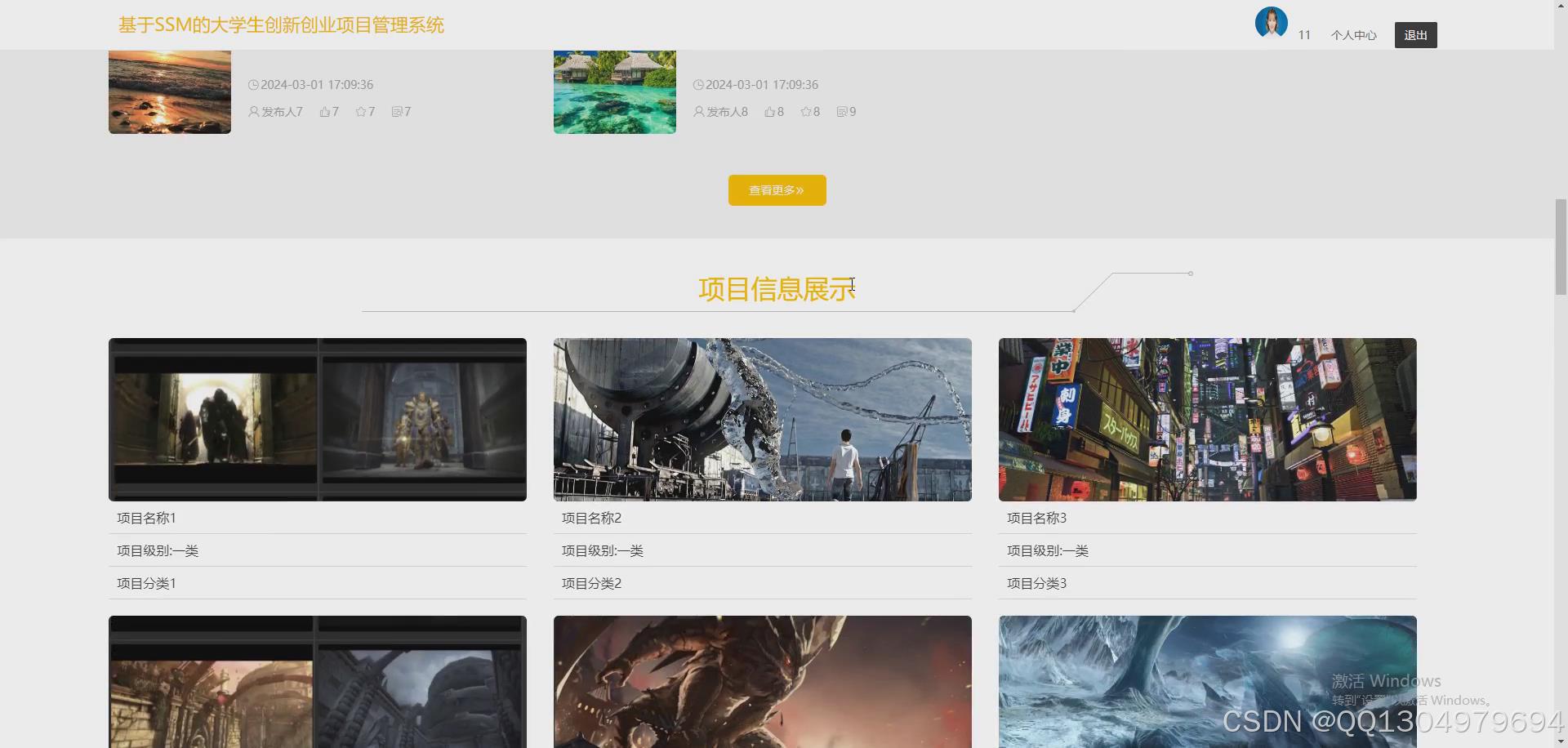Screen dimensions: 1568x748
Task: Click thumbs-up icon on 发布人7 post
Action: (325, 112)
